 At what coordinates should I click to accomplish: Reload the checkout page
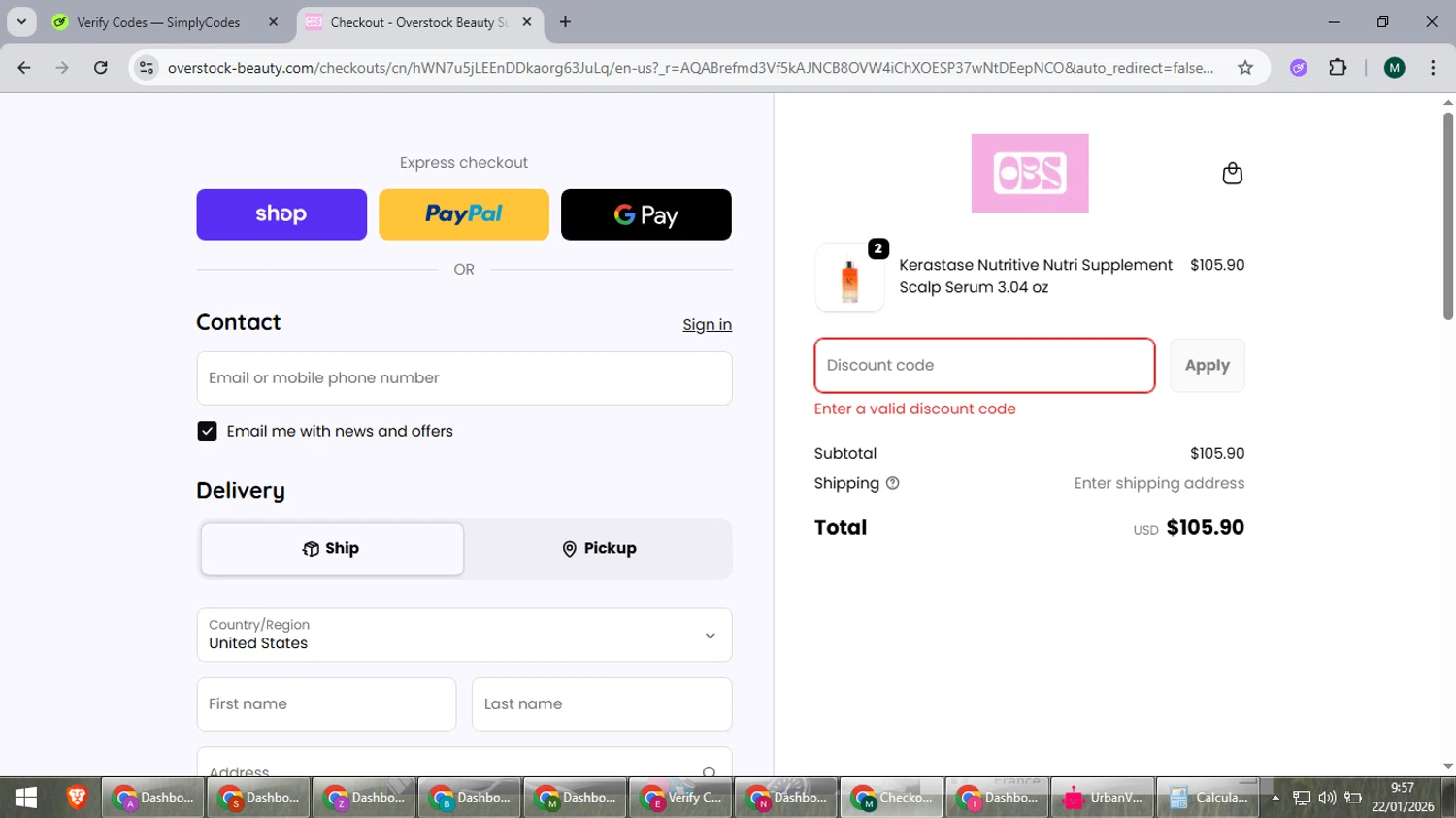tap(101, 68)
